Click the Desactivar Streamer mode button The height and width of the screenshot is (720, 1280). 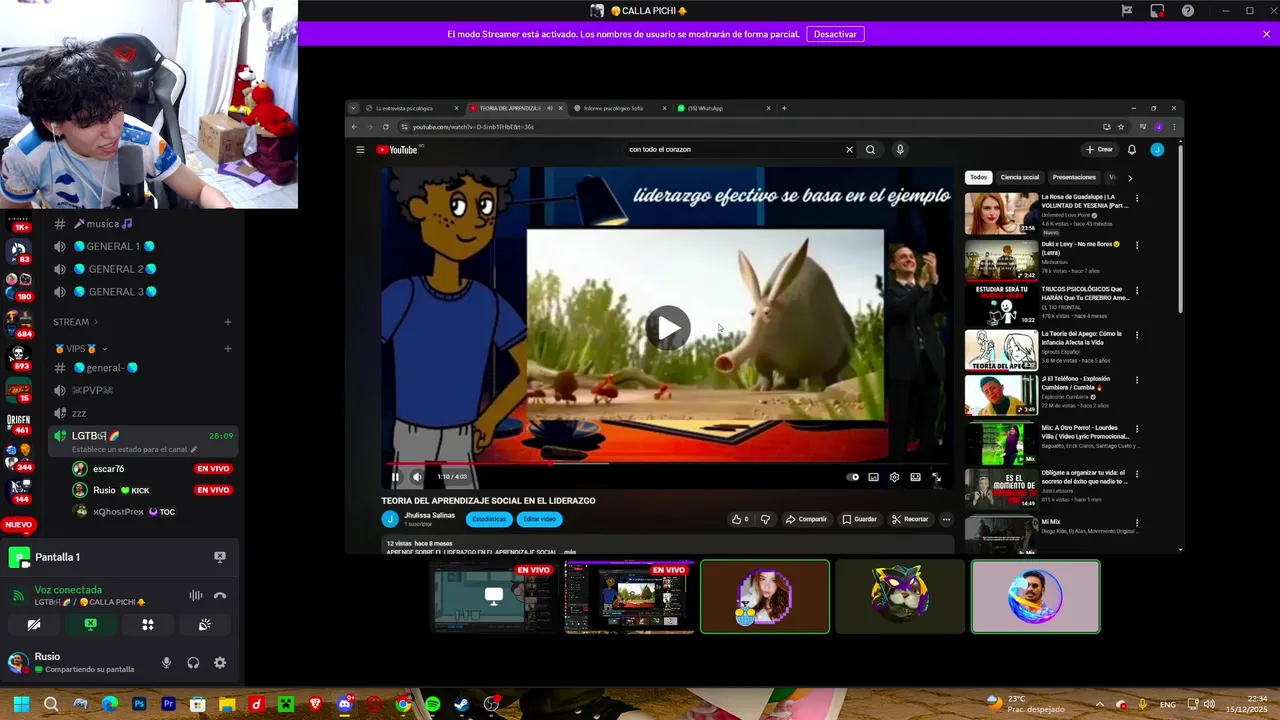click(835, 34)
